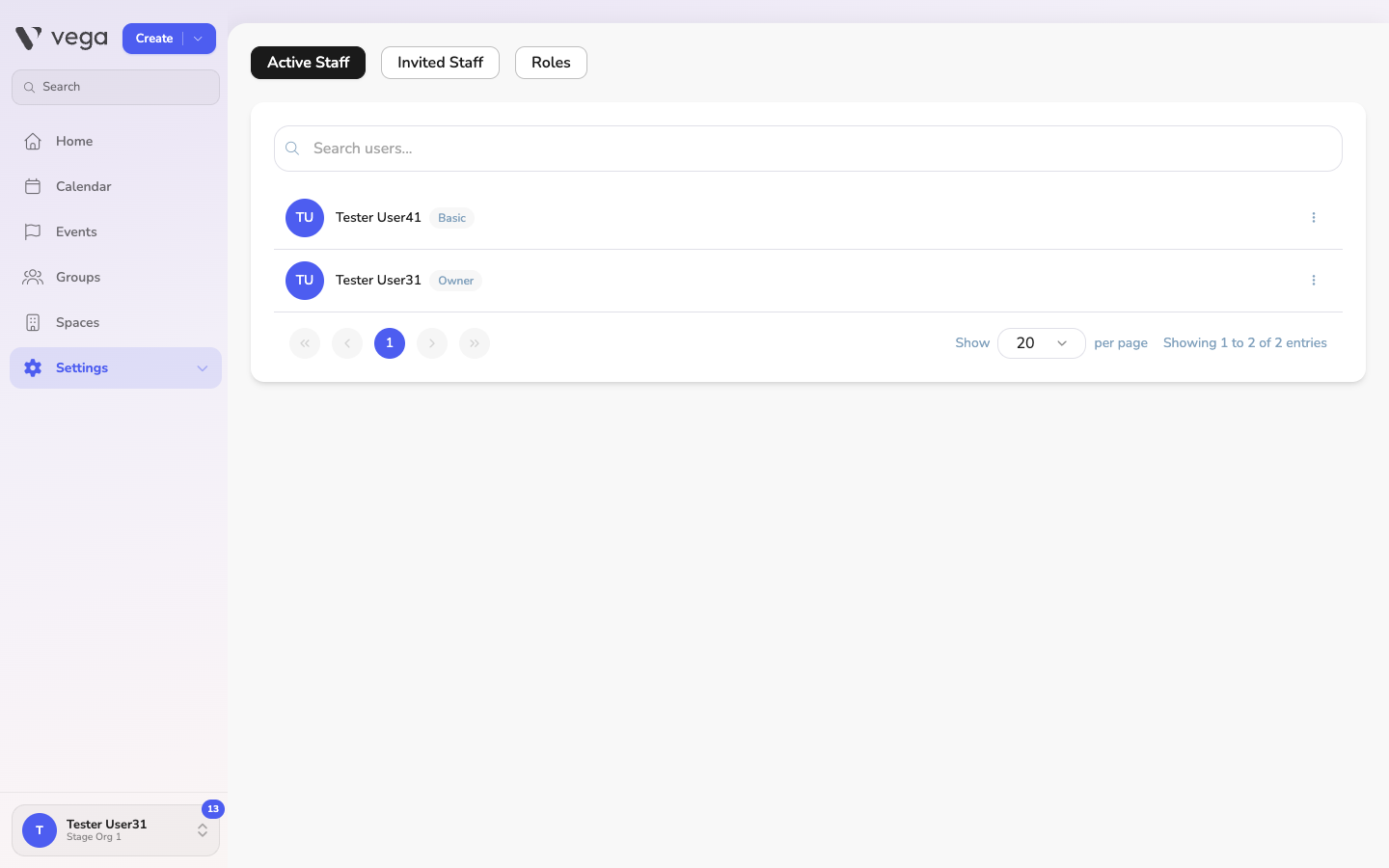Open options menu for Tester User31 row
The image size is (1389, 868).
(x=1314, y=281)
